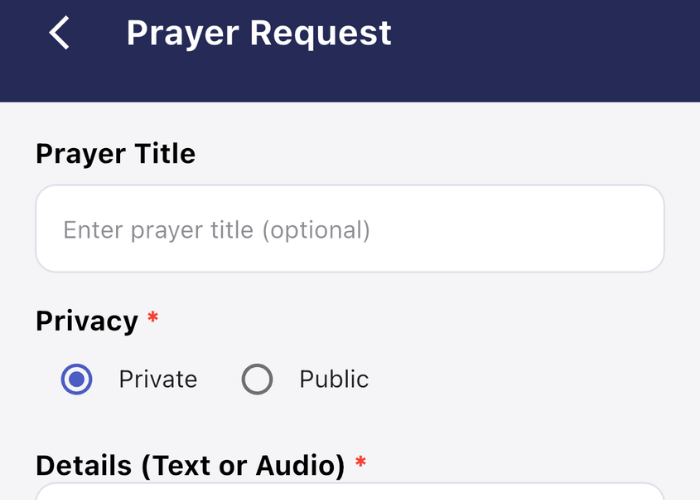
Task: Choose privacy by clicking the "Private" text
Action: [158, 380]
